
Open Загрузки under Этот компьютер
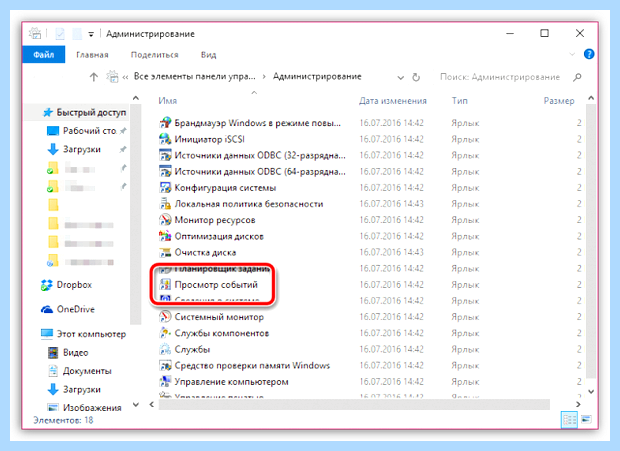(74, 390)
